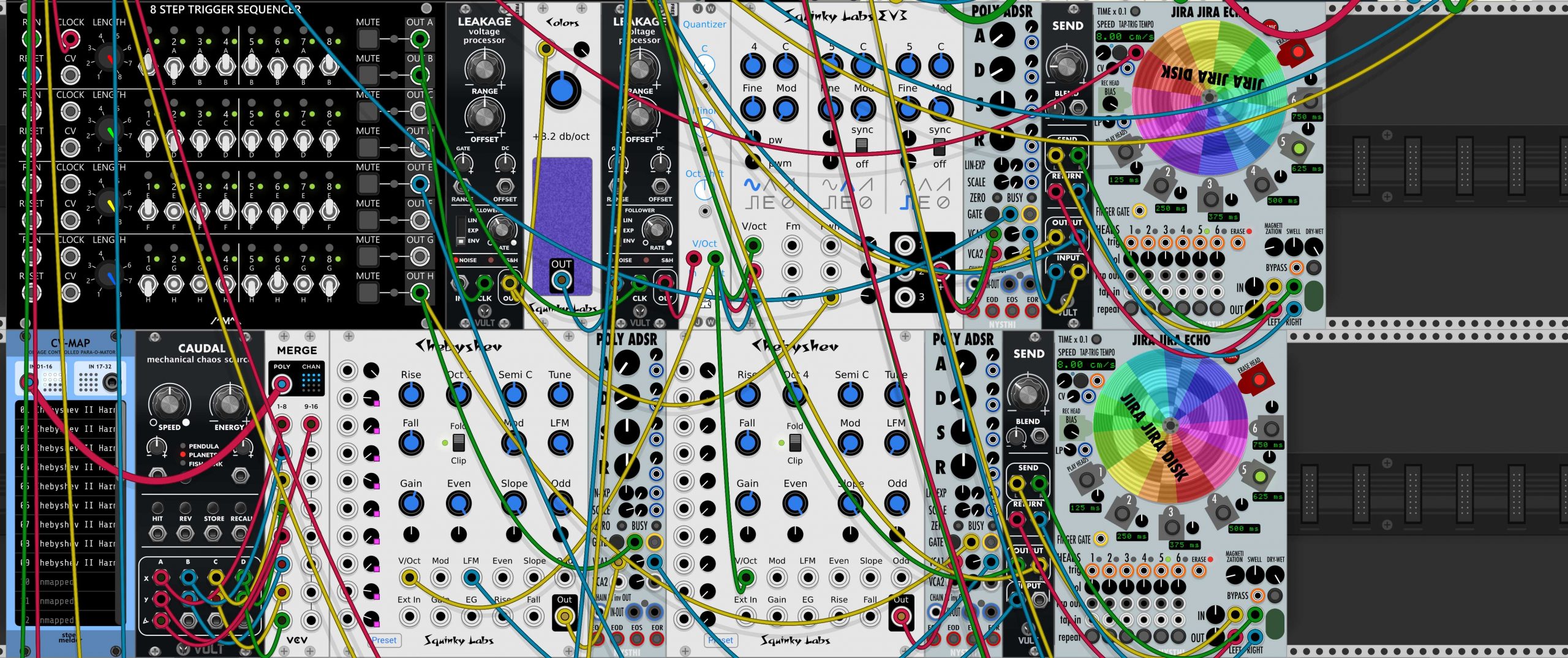Viewport: 1568px width, 658px height.
Task: Click play head 4 on lower Jira Jira Echo
Action: click(1223, 513)
